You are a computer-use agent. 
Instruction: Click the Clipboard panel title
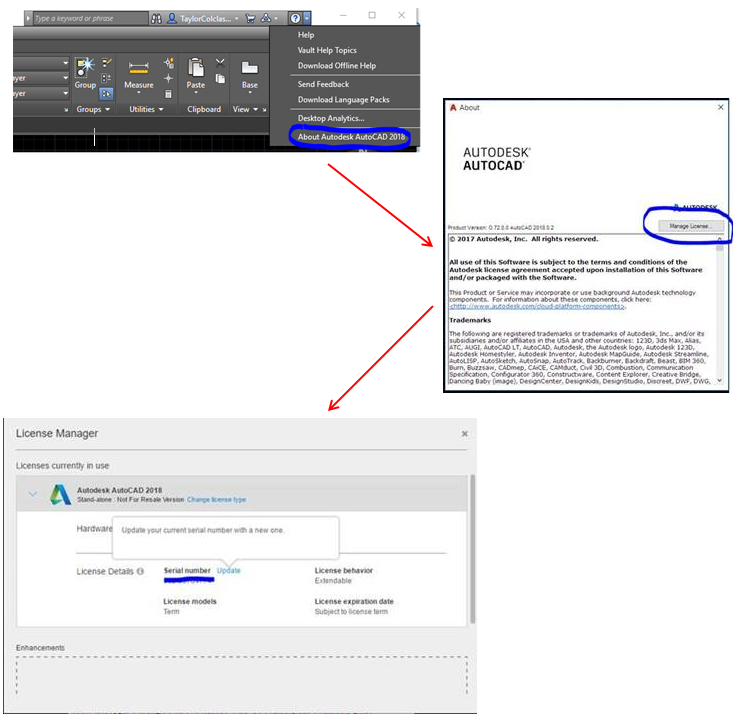[x=204, y=109]
